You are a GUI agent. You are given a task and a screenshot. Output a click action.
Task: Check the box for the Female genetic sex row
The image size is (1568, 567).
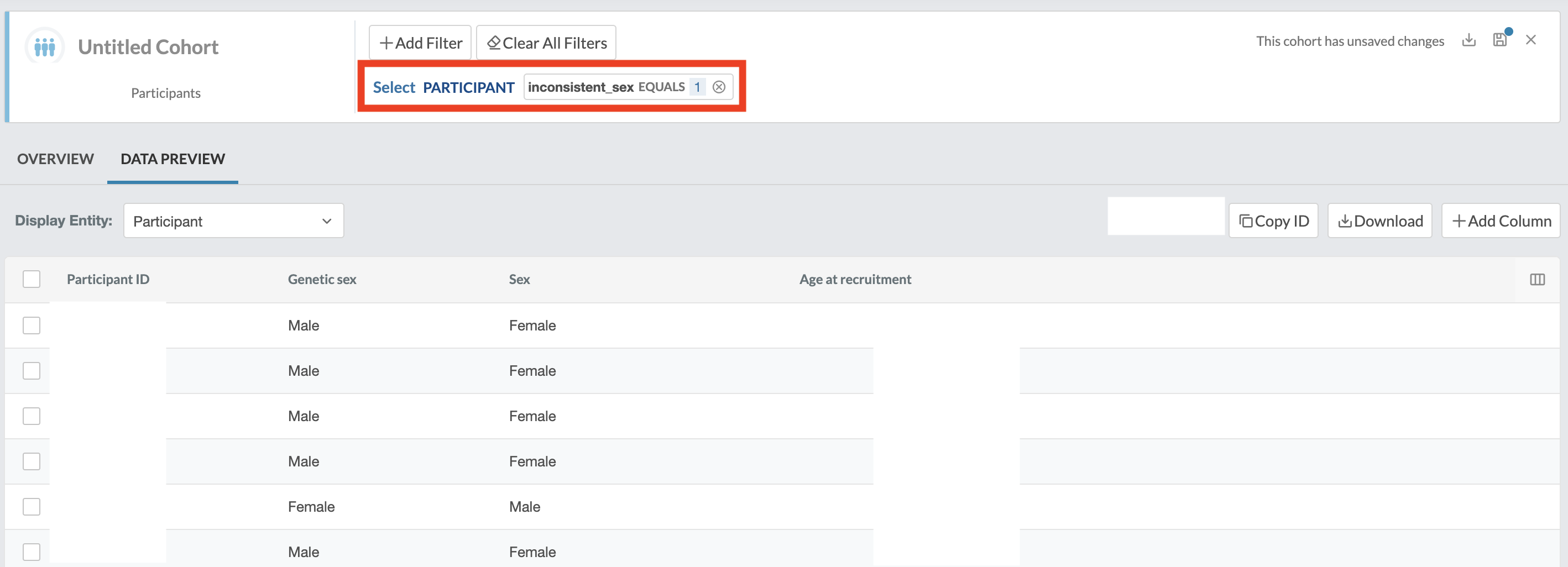pos(32,507)
